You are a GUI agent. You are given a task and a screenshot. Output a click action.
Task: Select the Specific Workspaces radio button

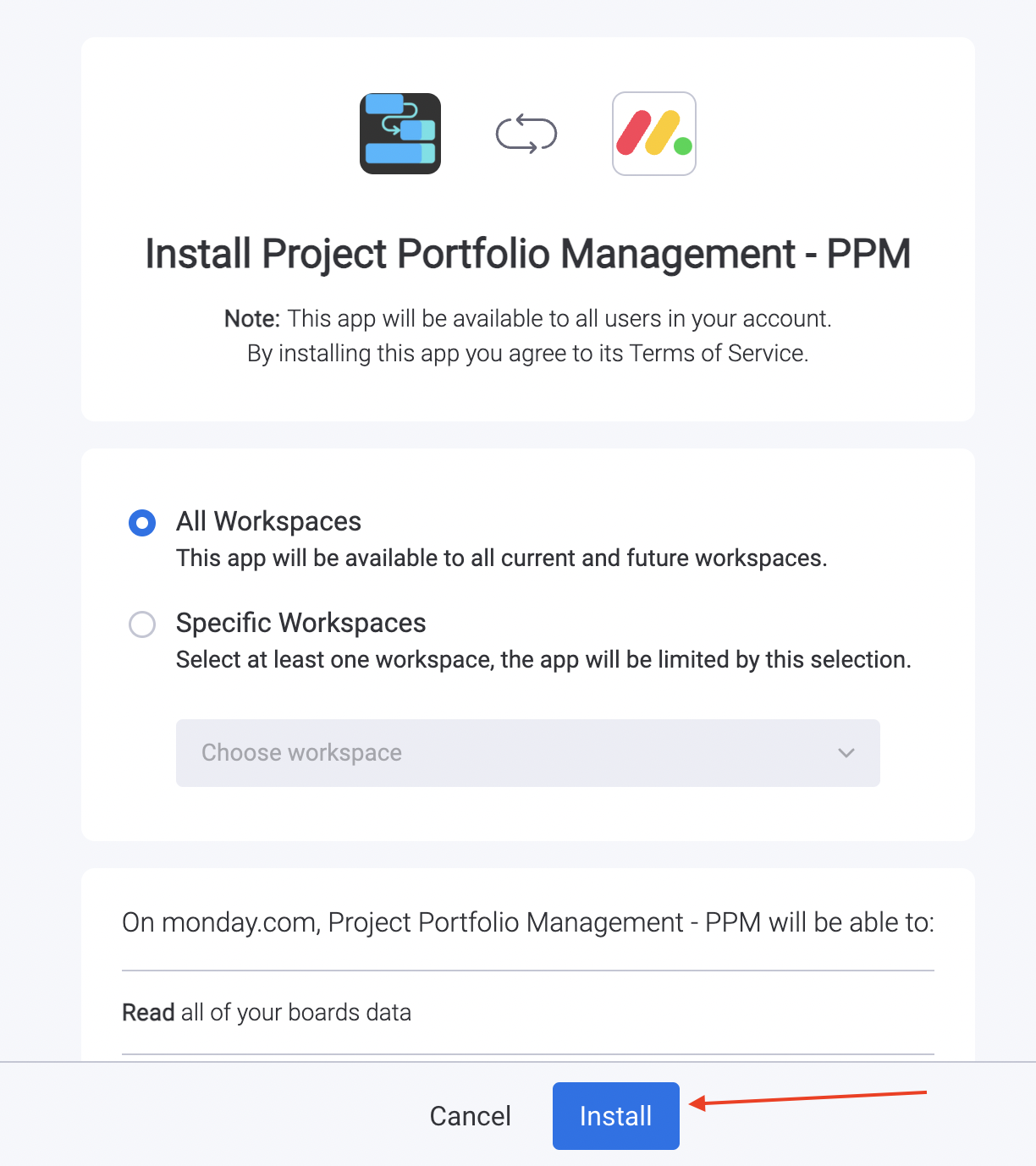point(142,624)
